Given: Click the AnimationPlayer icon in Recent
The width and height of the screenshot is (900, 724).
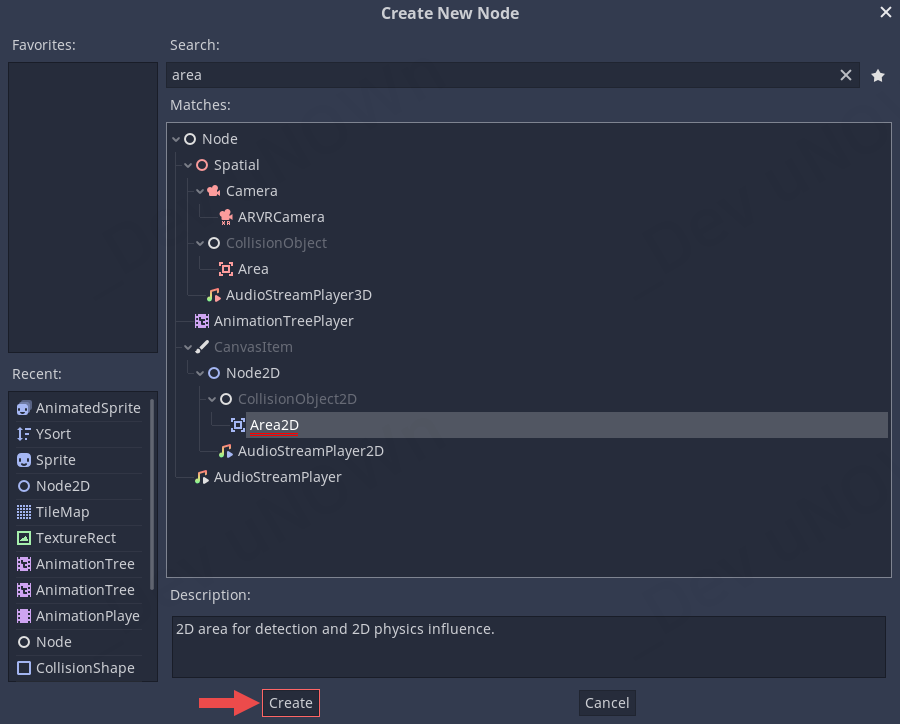Looking at the screenshot, I should click(x=24, y=616).
